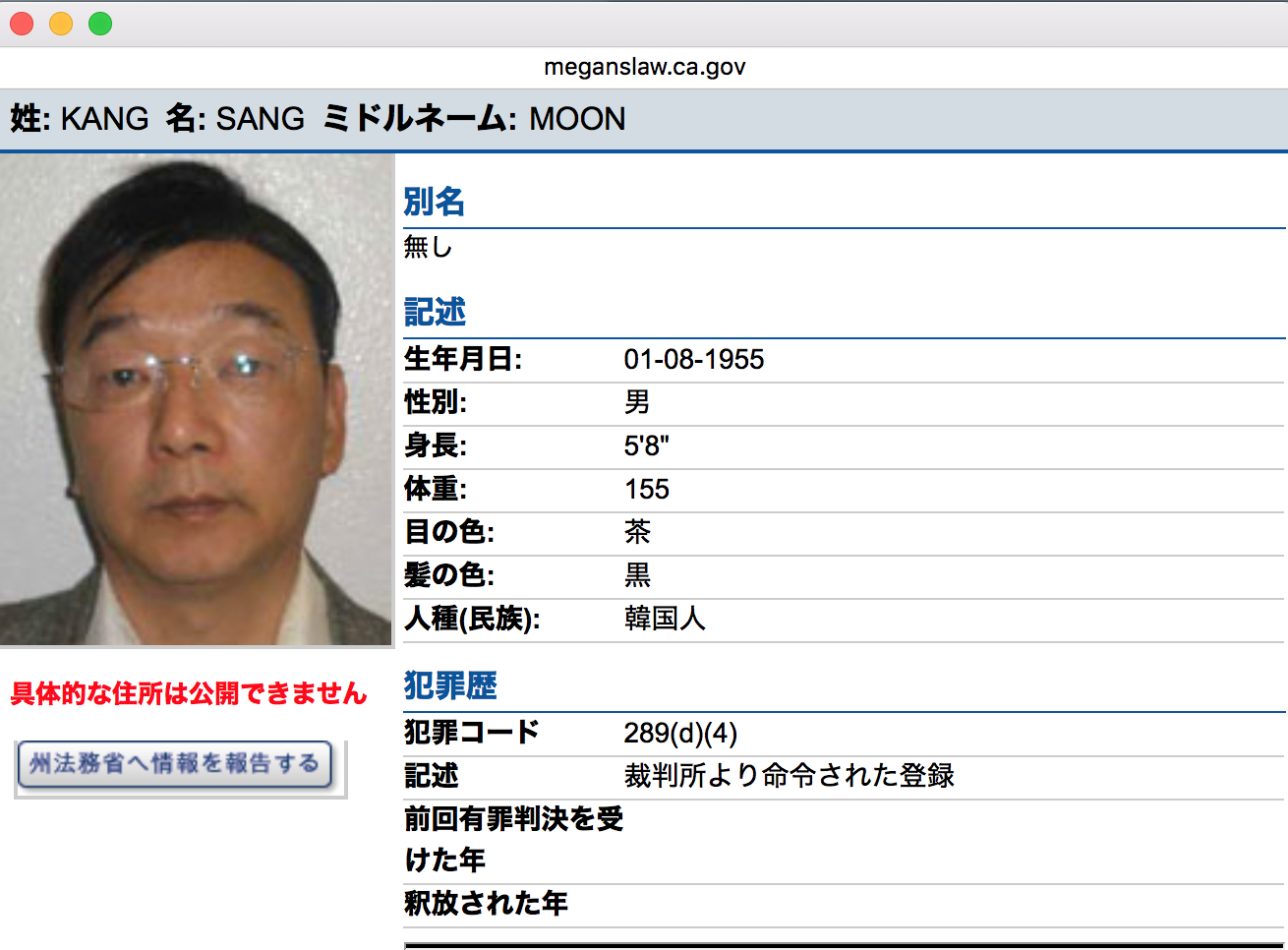
Task: Click the hair color value 黒
Action: [637, 575]
